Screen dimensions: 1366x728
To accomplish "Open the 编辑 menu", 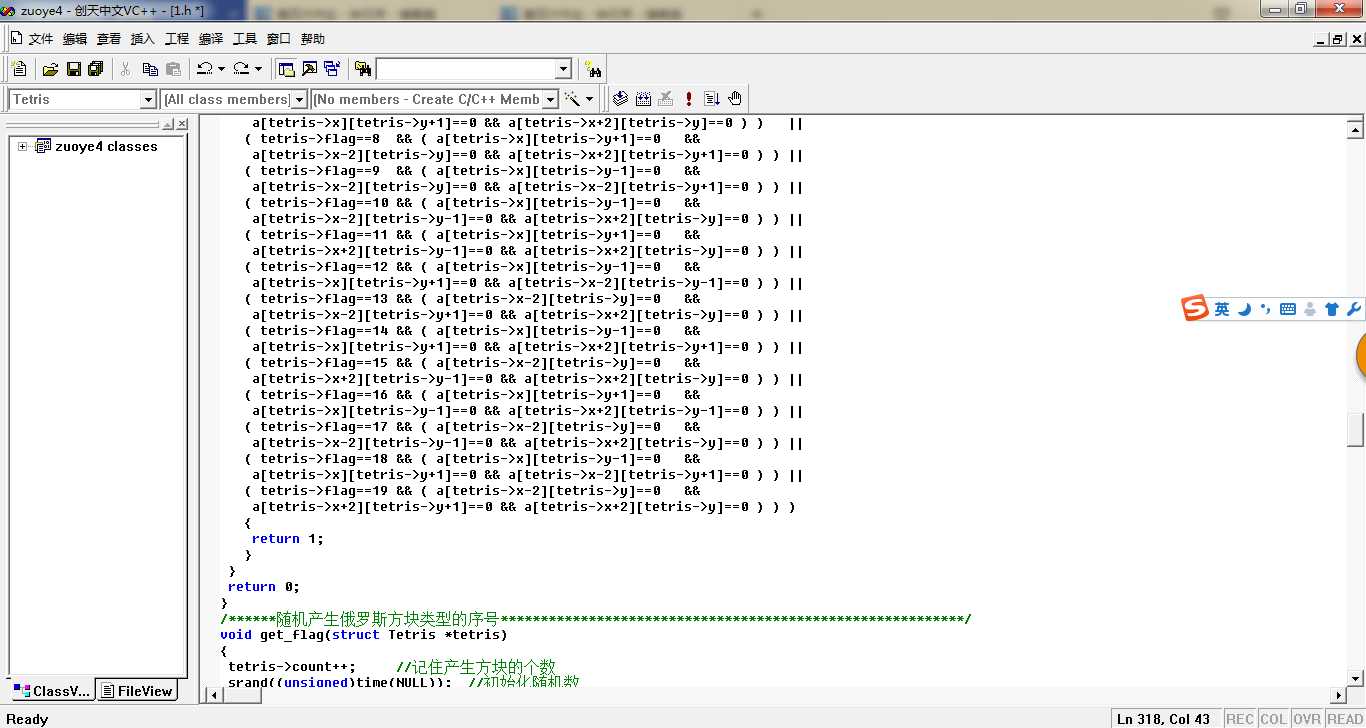I will pyautogui.click(x=75, y=39).
